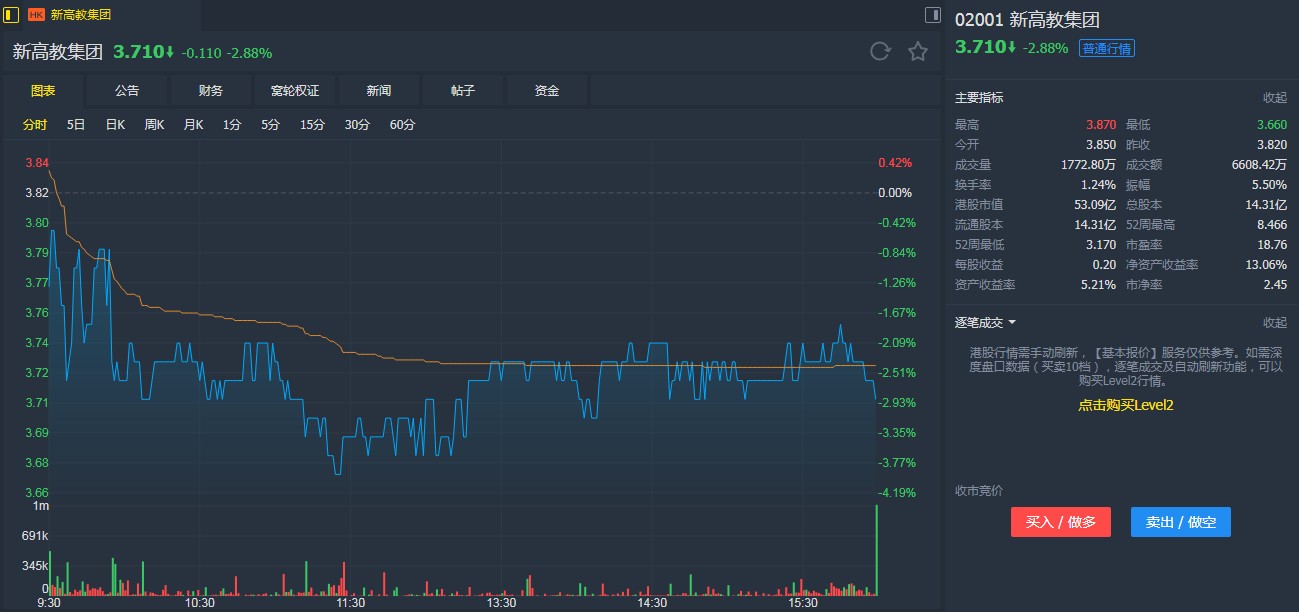Click the 普通行情 quote type badge
The width and height of the screenshot is (1299, 612).
pyautogui.click(x=1106, y=48)
